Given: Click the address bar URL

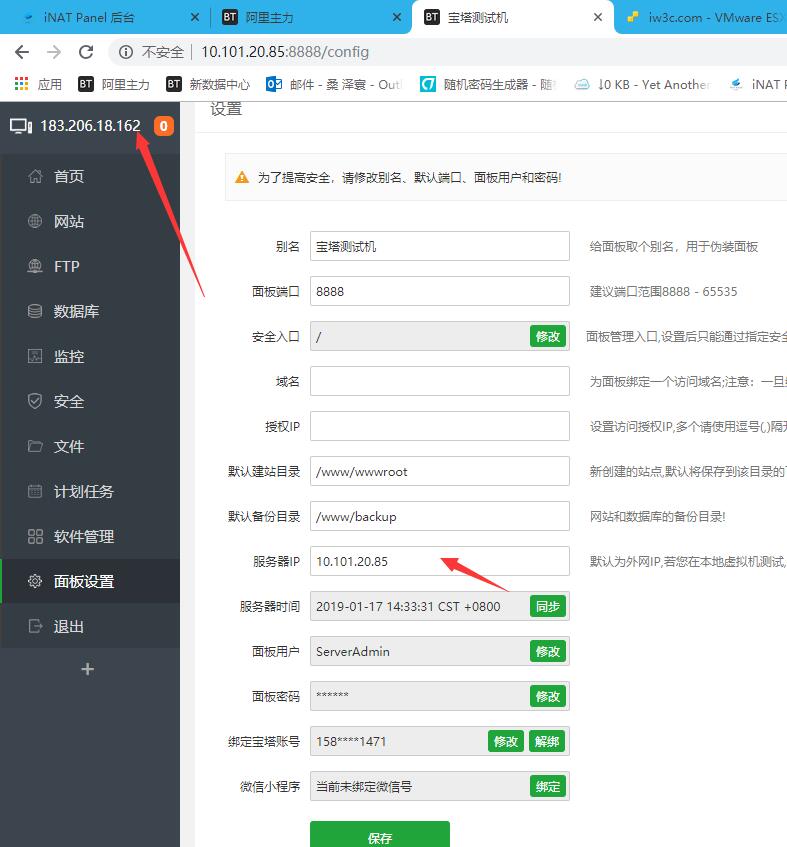Looking at the screenshot, I should (285, 52).
